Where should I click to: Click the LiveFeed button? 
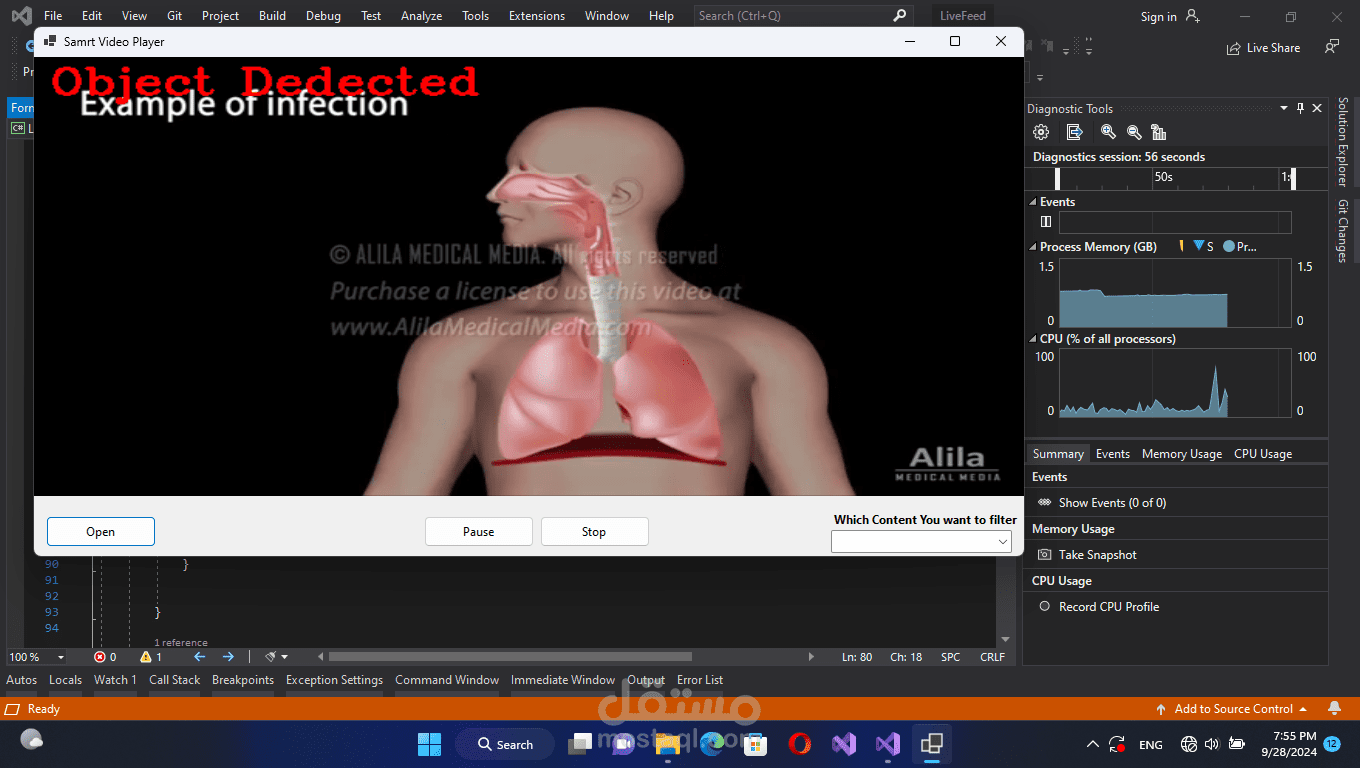pos(963,16)
